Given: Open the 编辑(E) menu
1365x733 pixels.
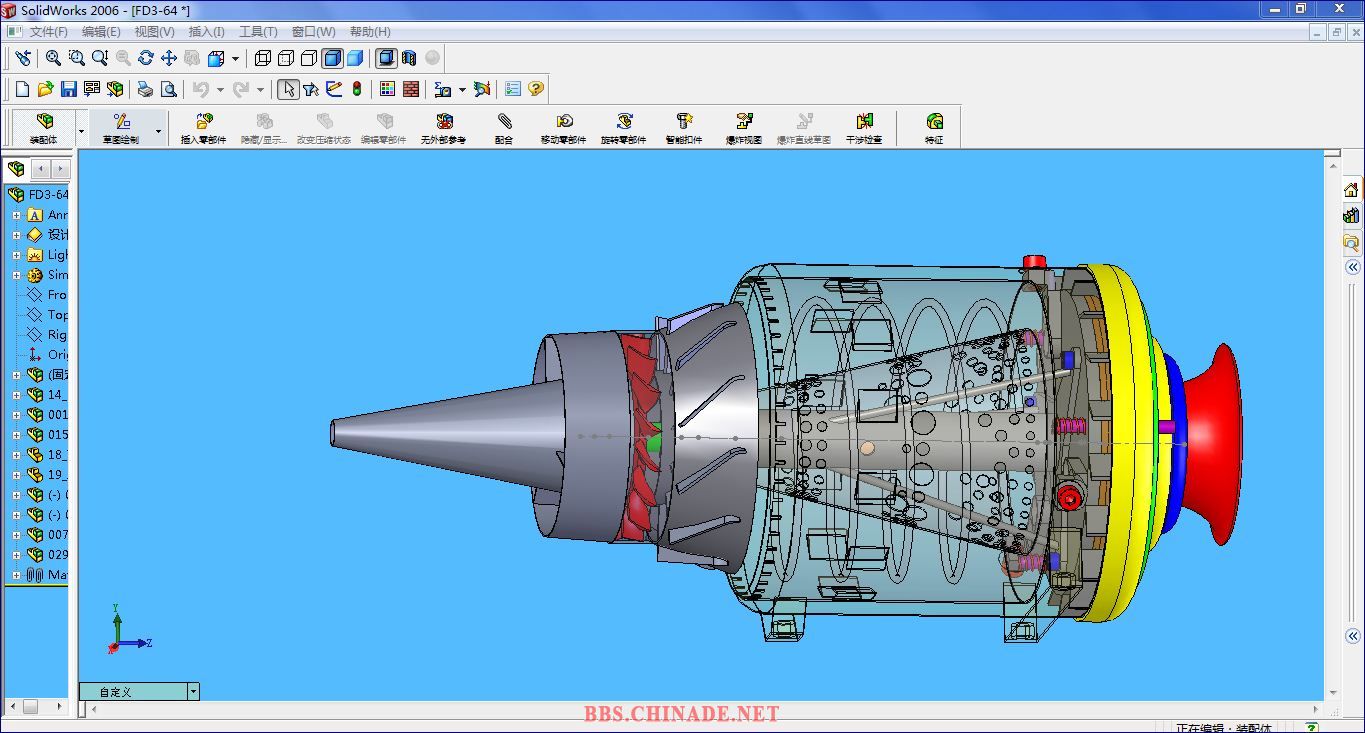Looking at the screenshot, I should [x=101, y=32].
